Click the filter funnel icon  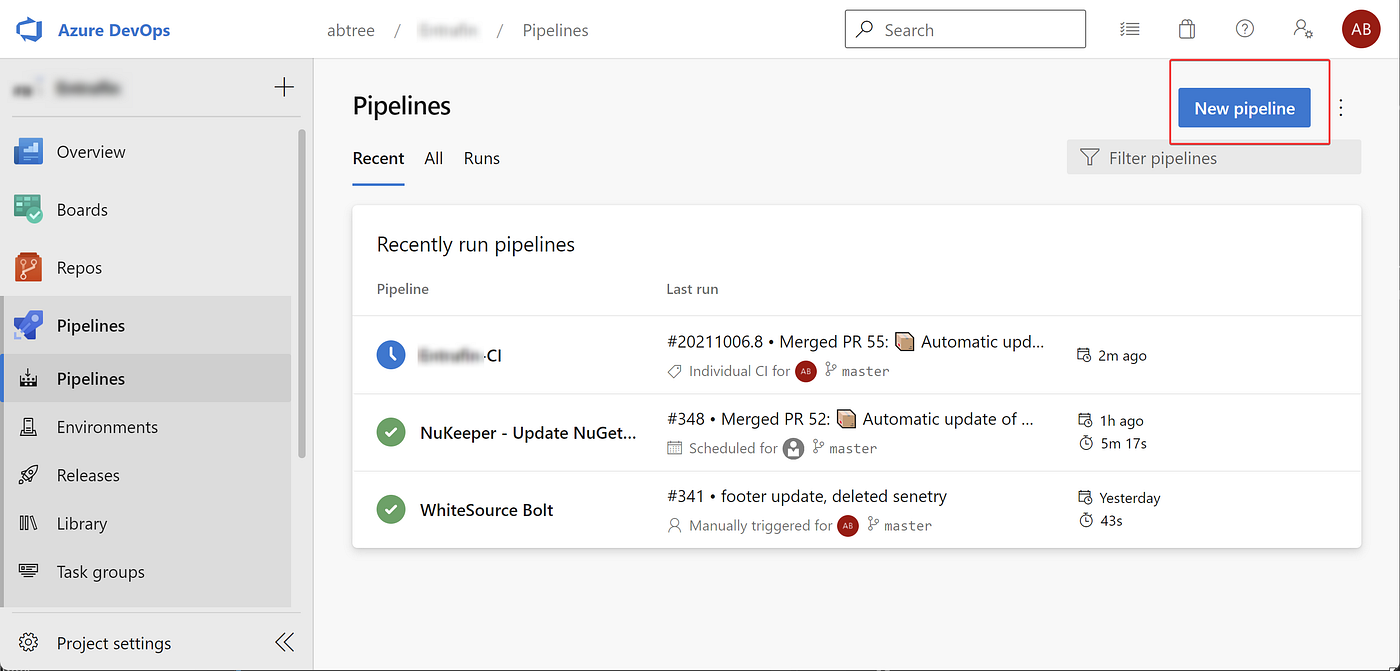[1089, 158]
